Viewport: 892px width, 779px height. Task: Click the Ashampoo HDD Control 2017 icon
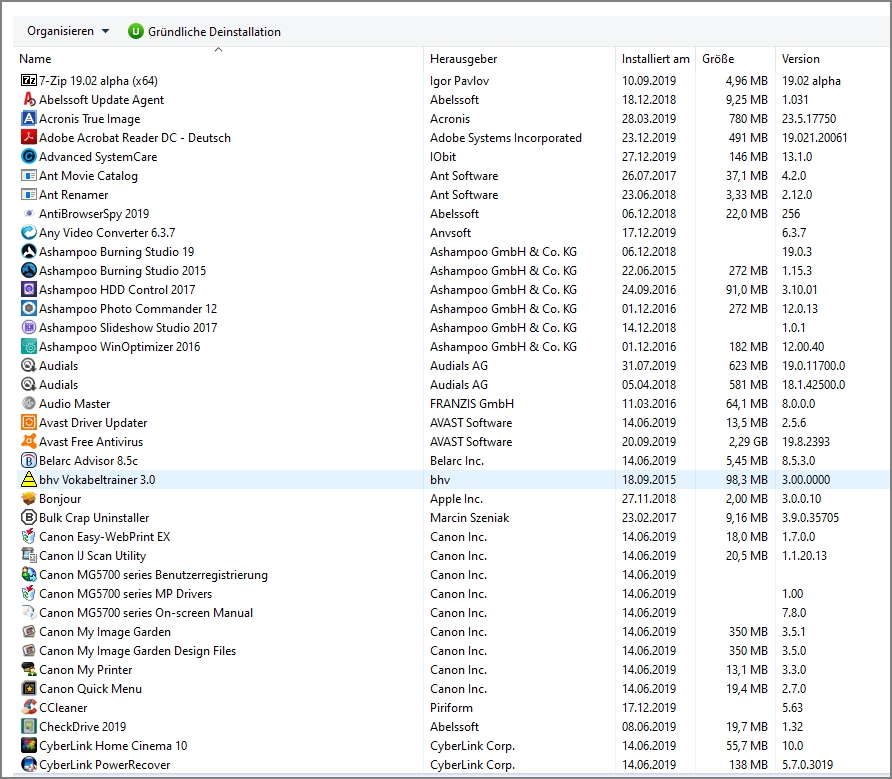[28, 290]
